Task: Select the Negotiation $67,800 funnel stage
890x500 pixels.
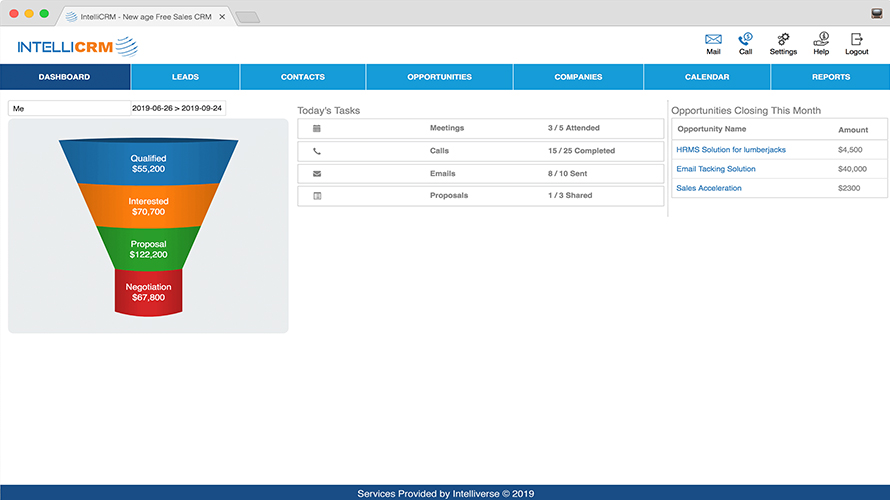Action: 148,292
